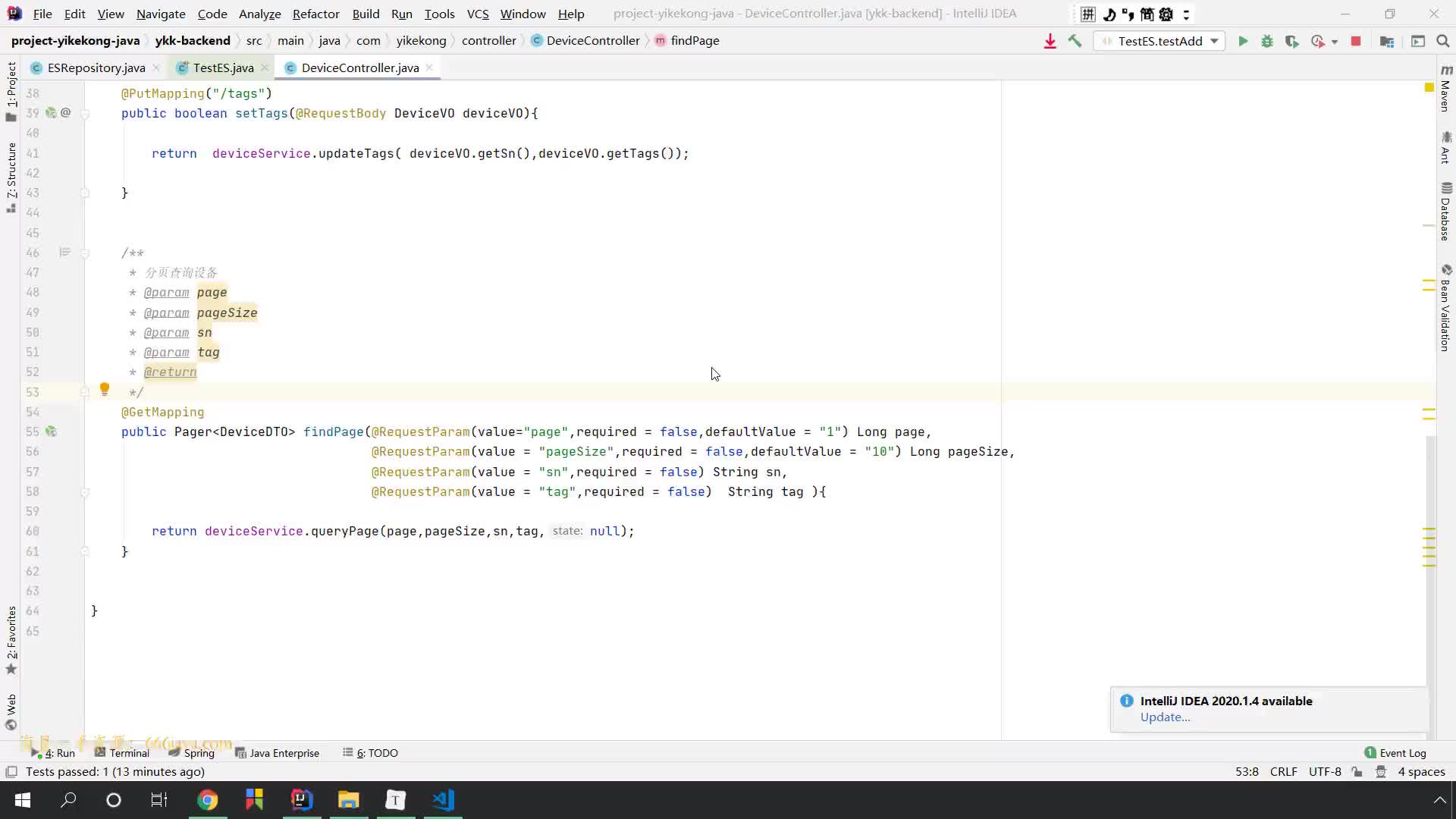Start debugging with the bug icon
Screen dimensions: 1456x819
[1267, 41]
